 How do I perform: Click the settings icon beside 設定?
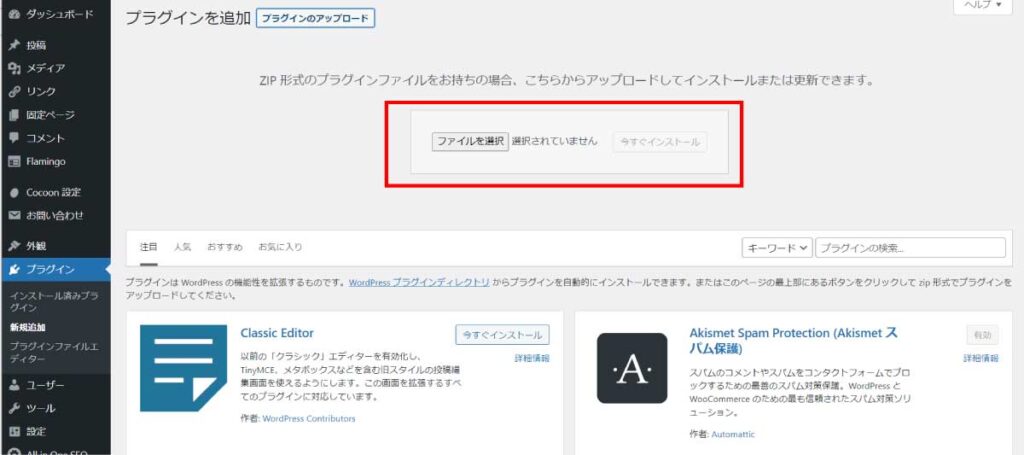tap(14, 431)
